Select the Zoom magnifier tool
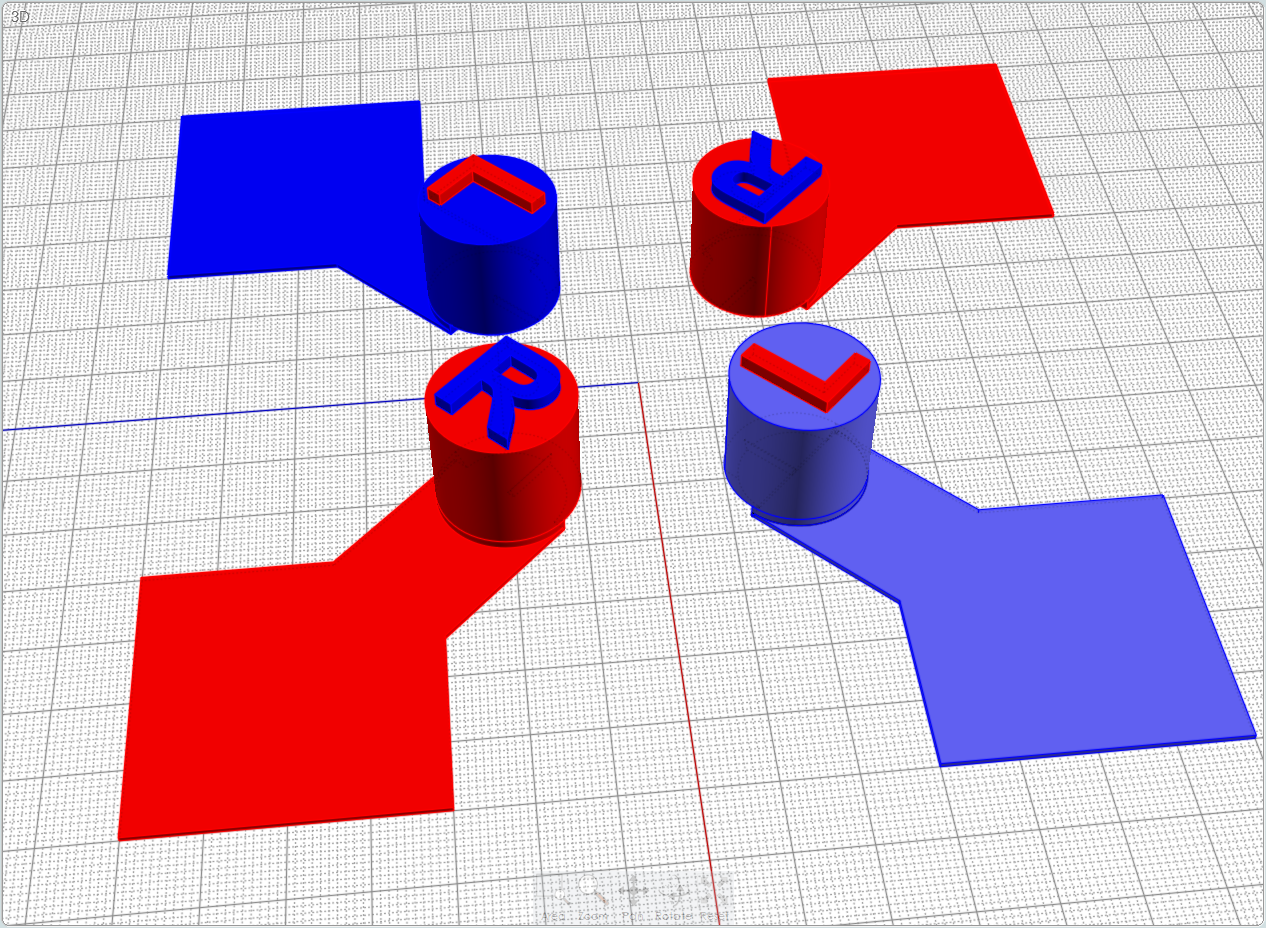This screenshot has height=928, width=1266. [592, 899]
